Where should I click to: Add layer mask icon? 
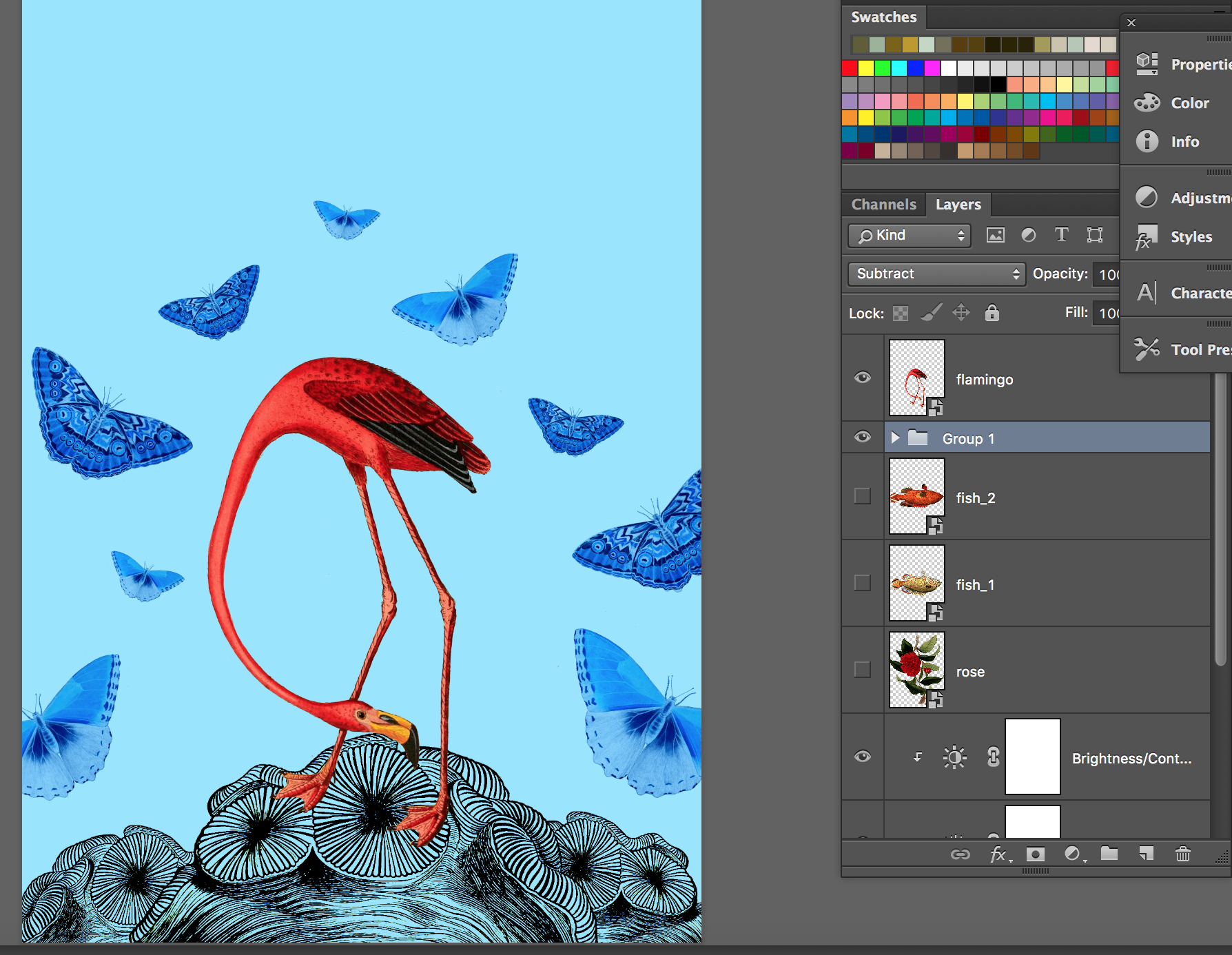1036,854
